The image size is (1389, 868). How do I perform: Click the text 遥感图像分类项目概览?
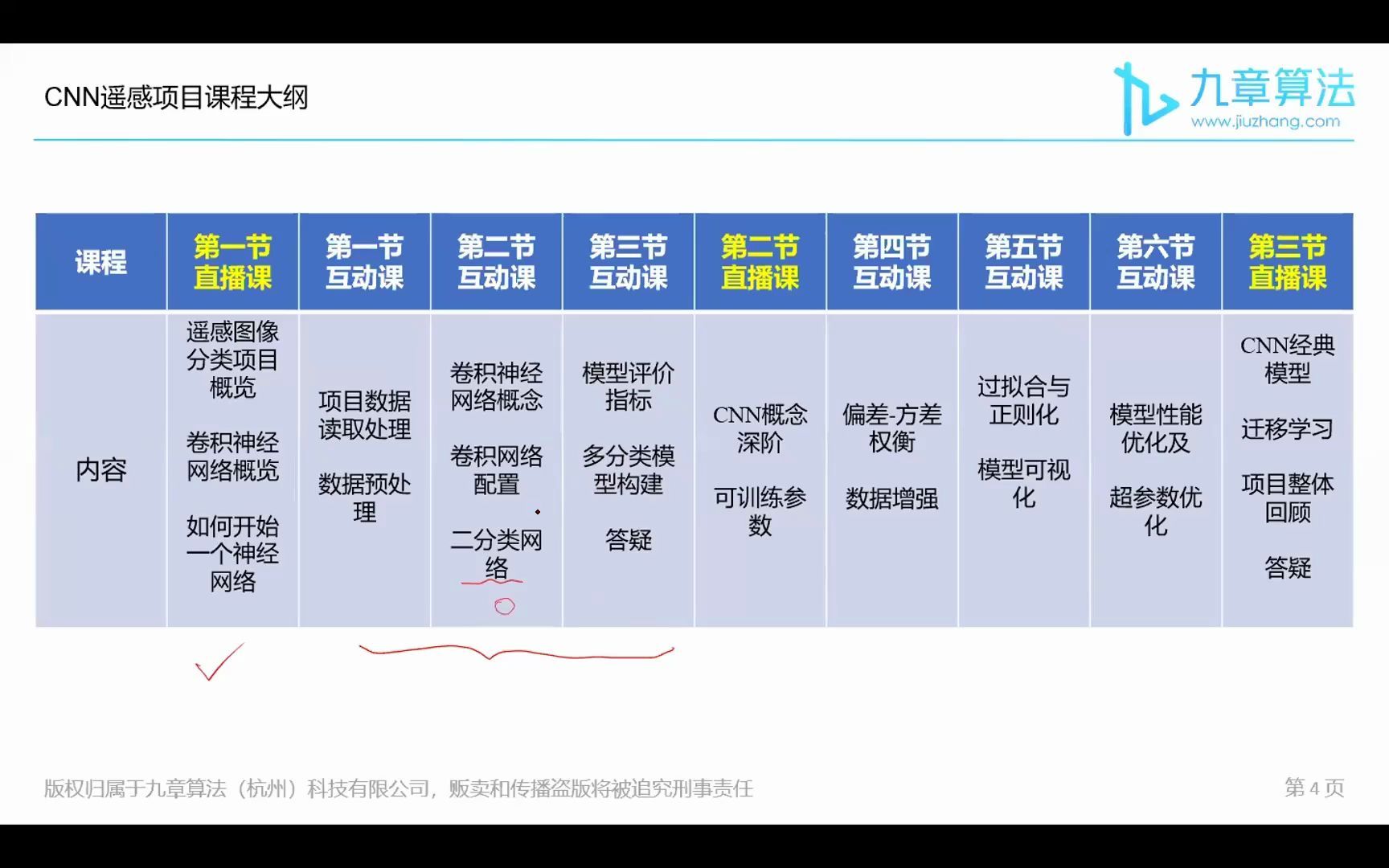232,359
